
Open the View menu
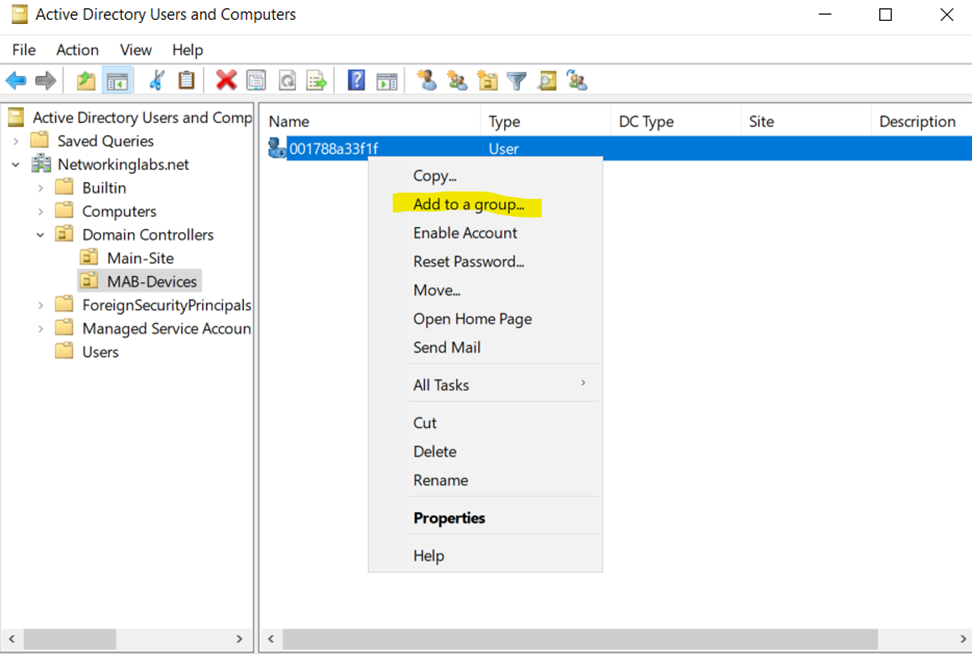(x=136, y=50)
